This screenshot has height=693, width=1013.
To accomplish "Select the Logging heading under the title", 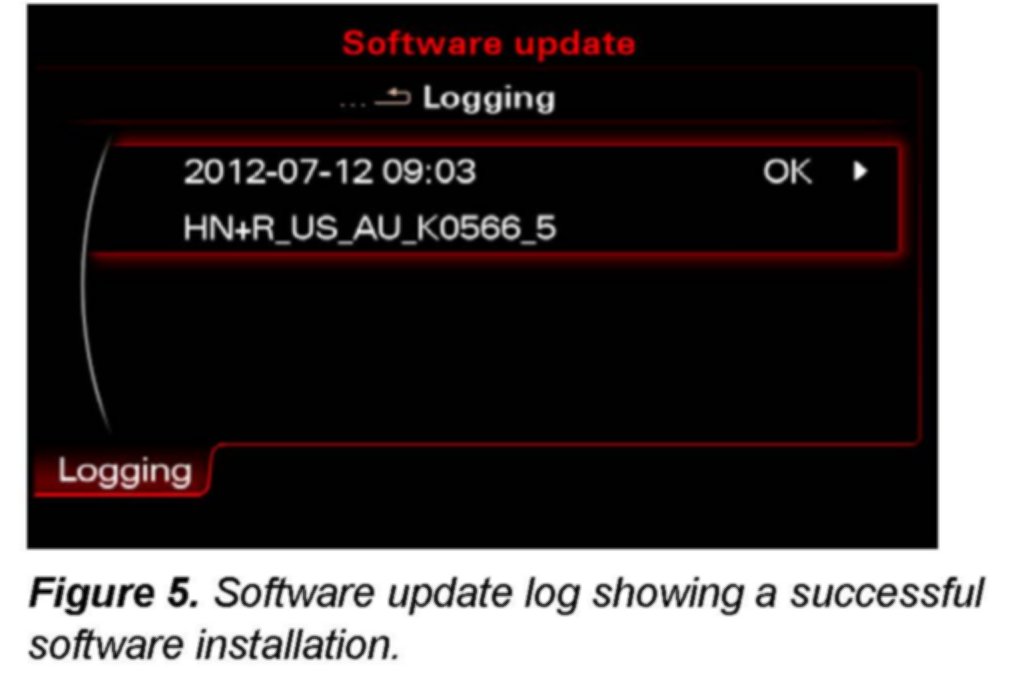I will pyautogui.click(x=489, y=99).
